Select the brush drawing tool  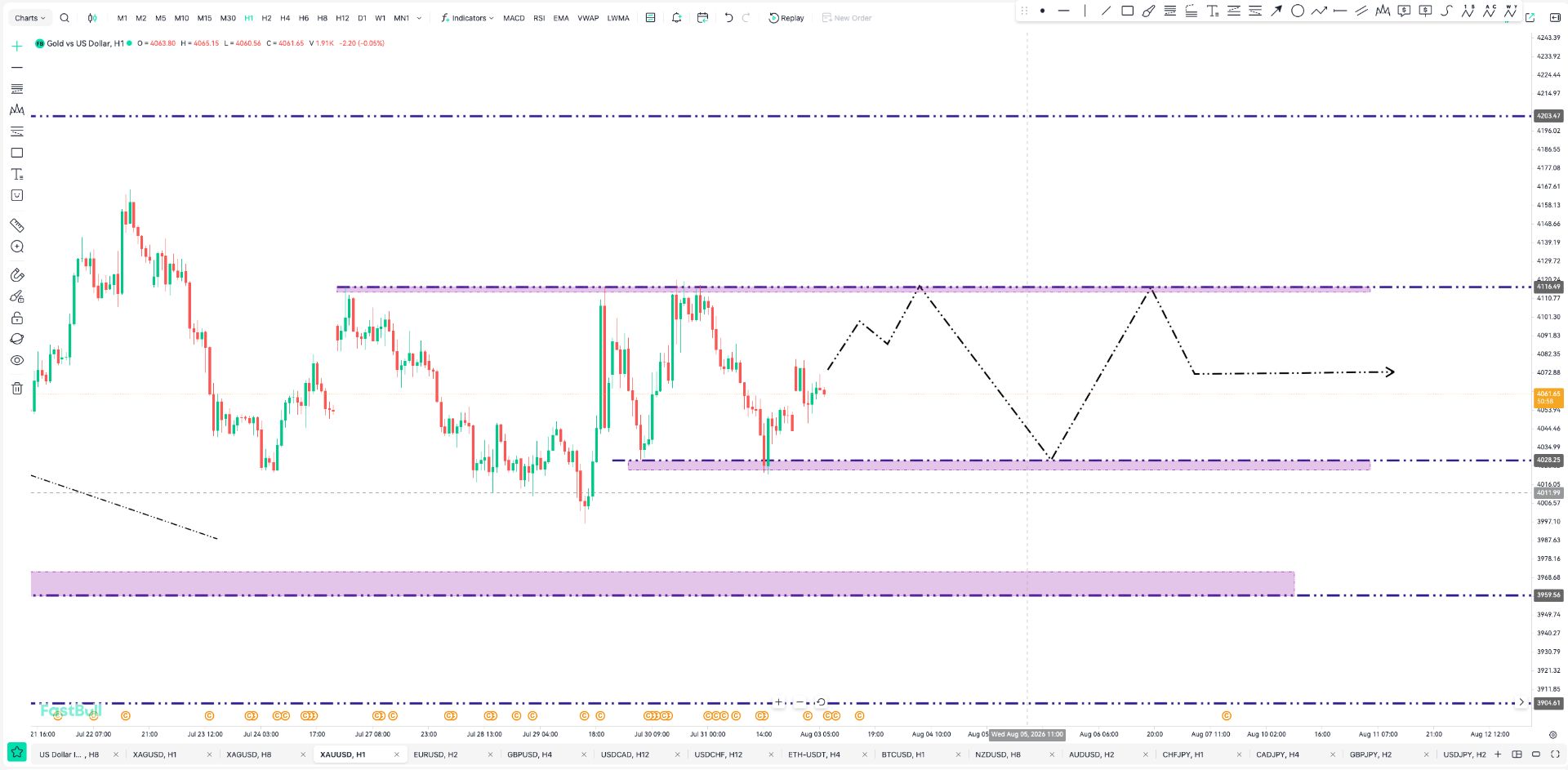1148,11
